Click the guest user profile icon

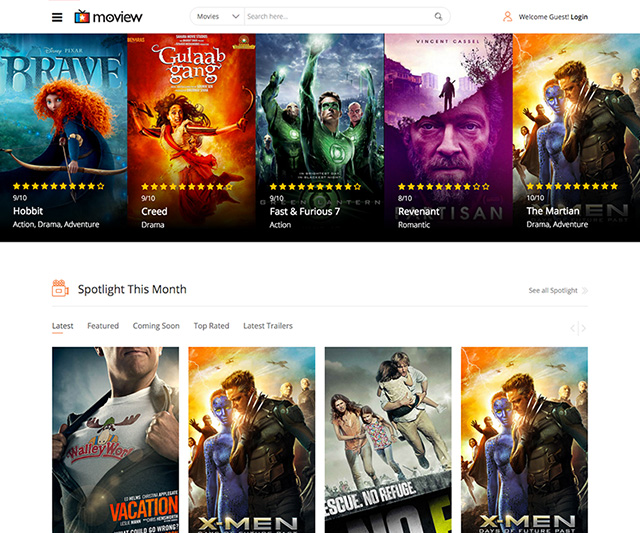click(x=507, y=17)
